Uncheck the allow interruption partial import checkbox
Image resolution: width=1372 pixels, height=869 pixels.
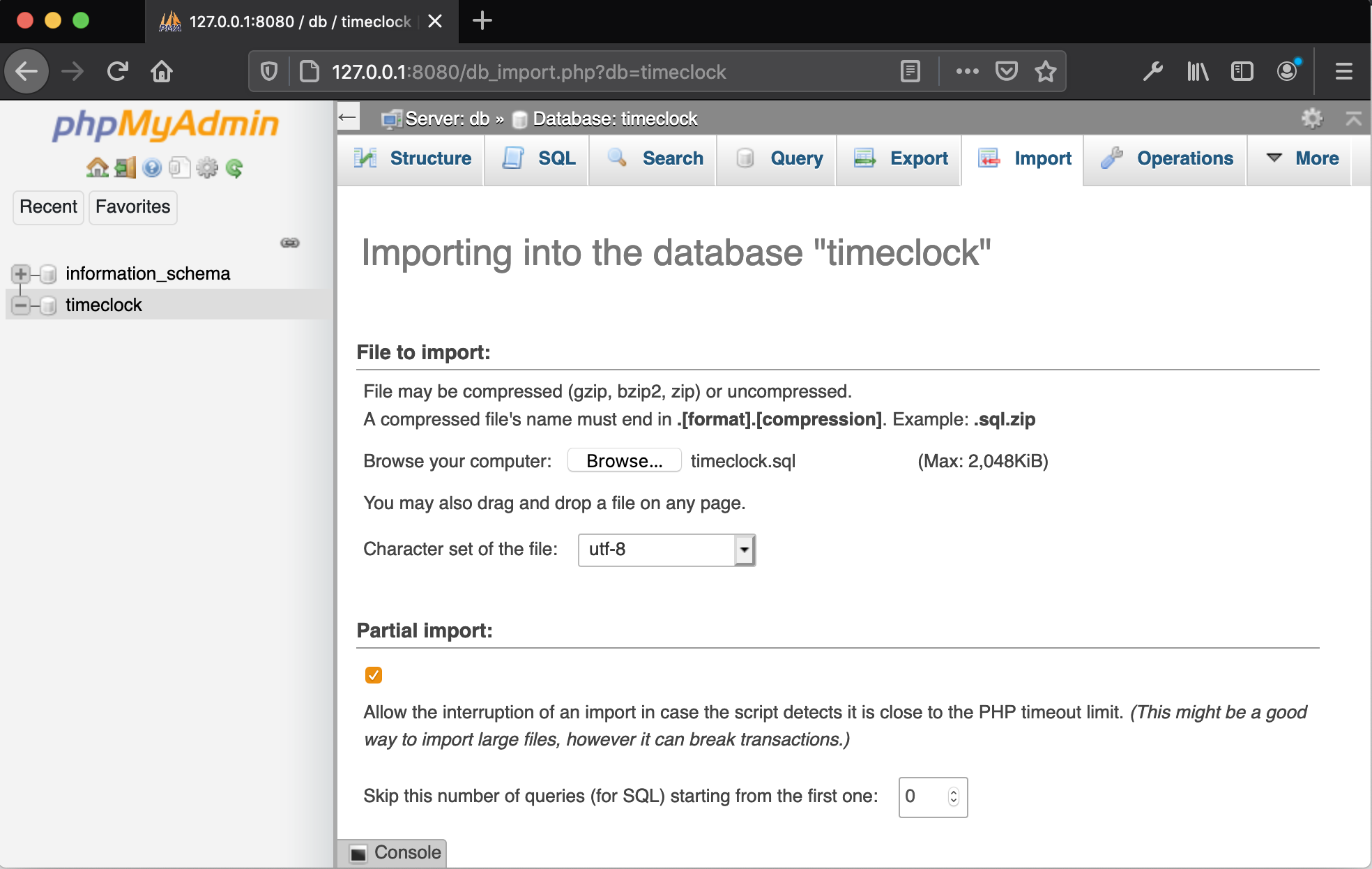(374, 674)
